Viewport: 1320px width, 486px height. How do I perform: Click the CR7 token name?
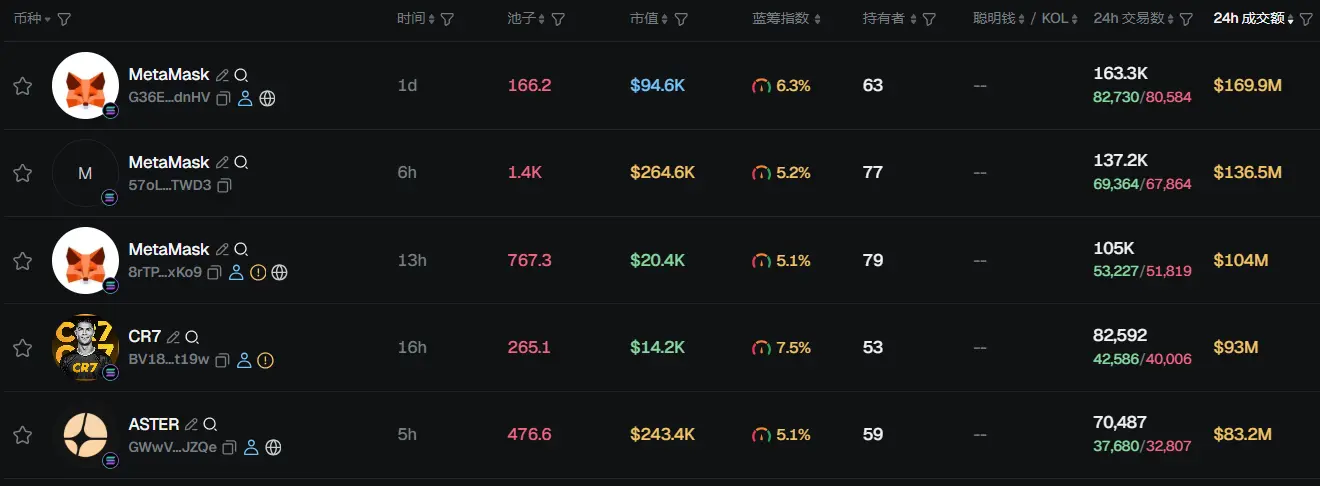tap(145, 337)
